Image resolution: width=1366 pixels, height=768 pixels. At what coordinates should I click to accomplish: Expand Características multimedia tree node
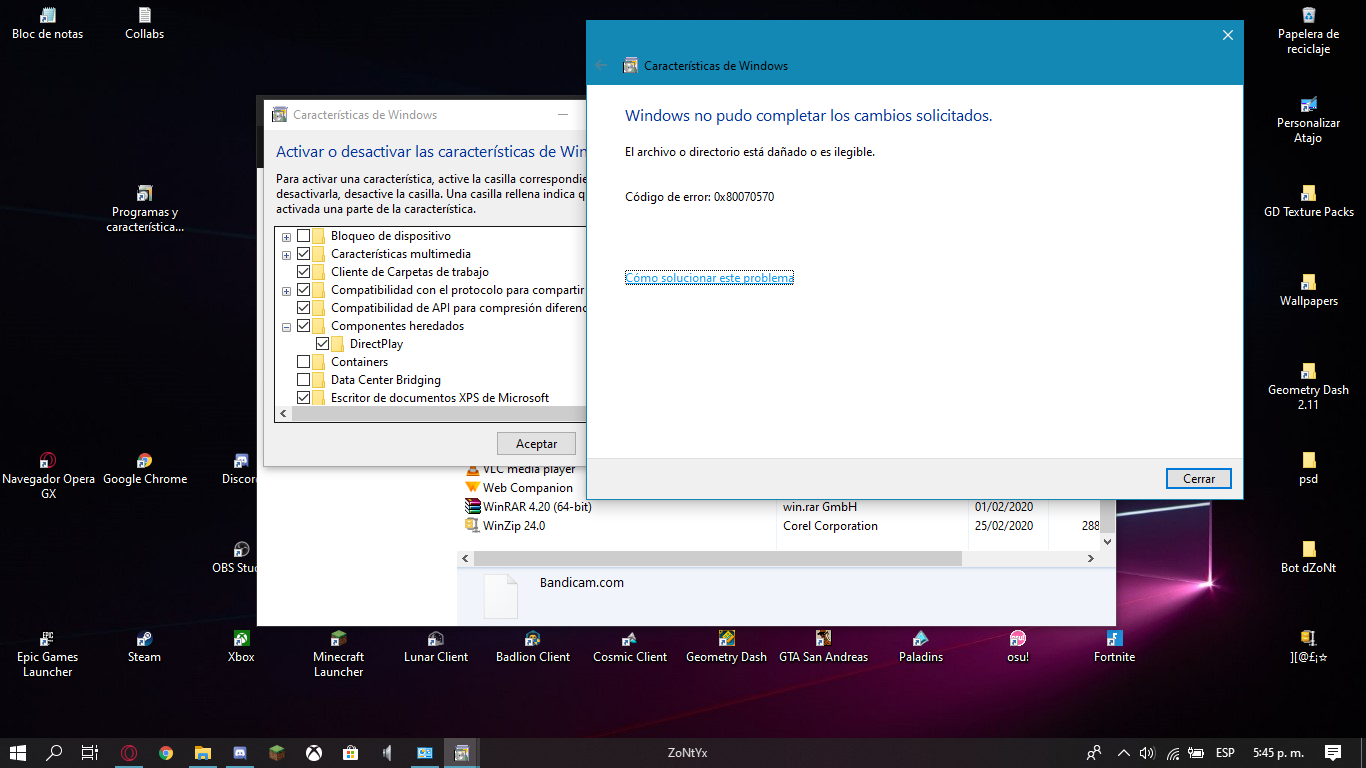pyautogui.click(x=286, y=255)
